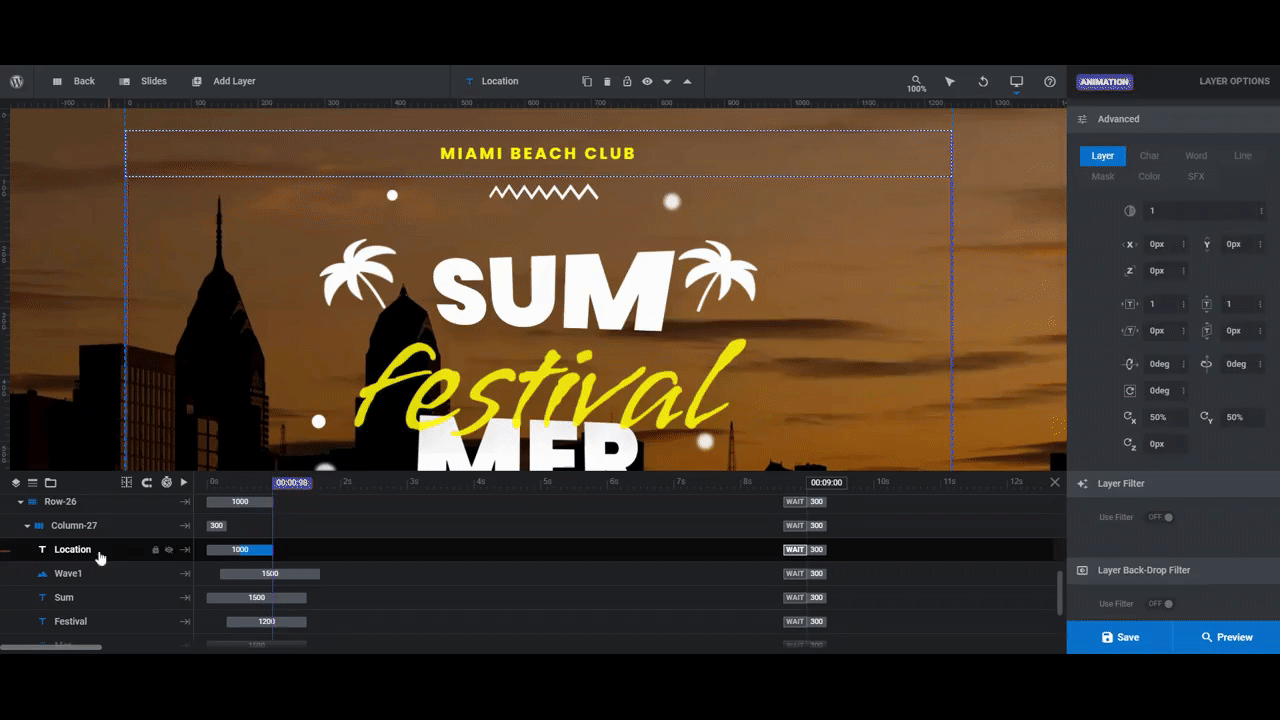
Task: Collapse the Row-26 group
Action: (20, 502)
